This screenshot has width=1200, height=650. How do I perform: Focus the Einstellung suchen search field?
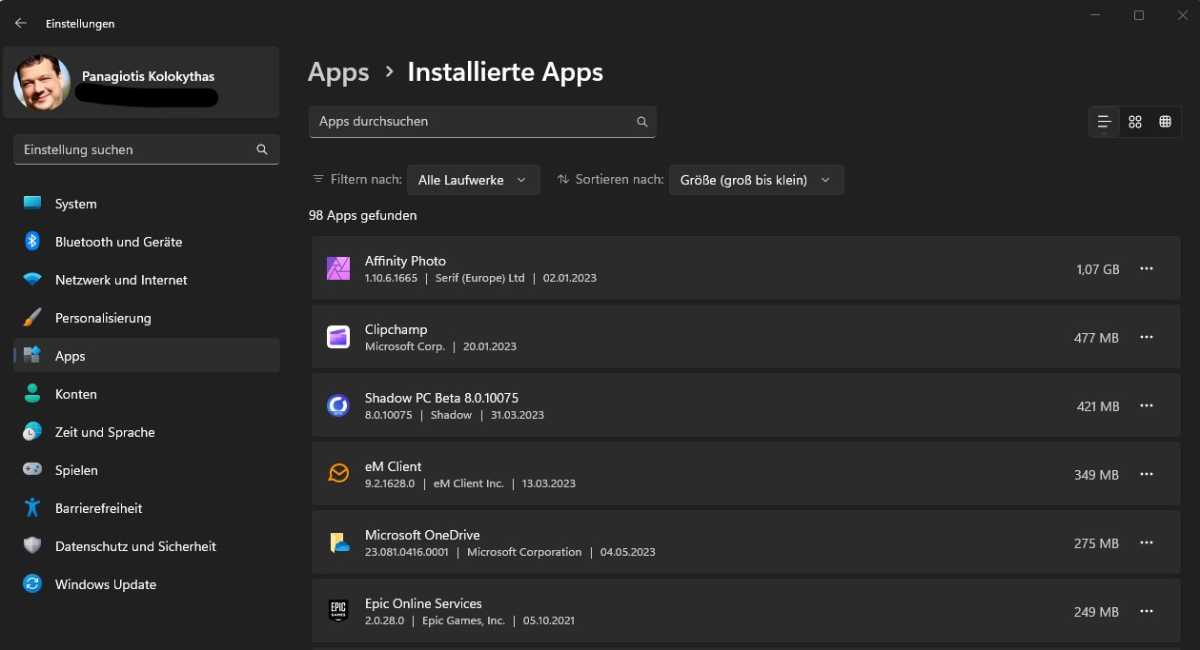(146, 149)
